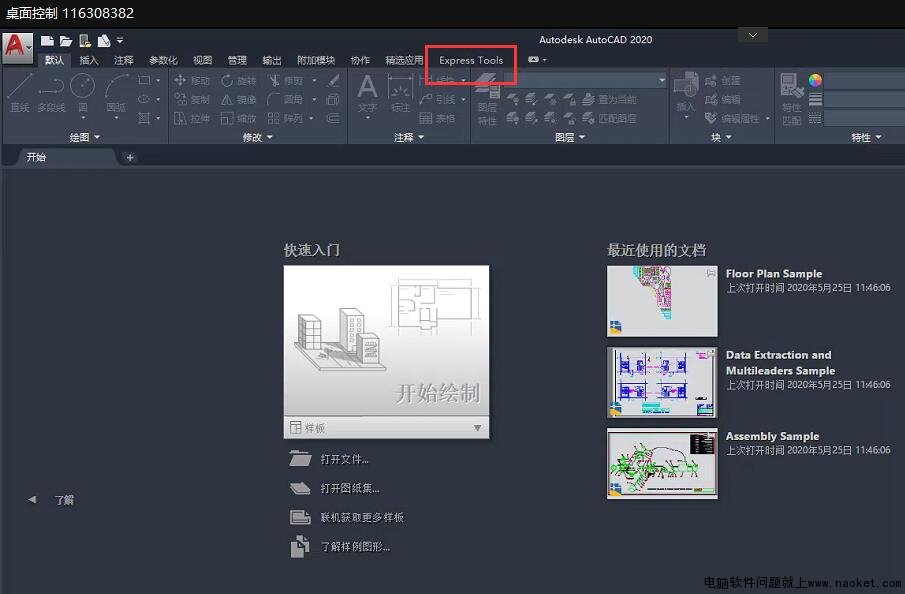Select the Leader (引线) tool
This screenshot has height=594, width=905.
coord(439,99)
